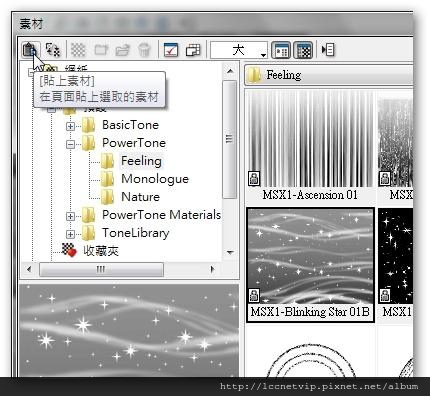Click the tree horizontal scroll right arrow
The width and height of the screenshot is (430, 396).
(x=212, y=269)
